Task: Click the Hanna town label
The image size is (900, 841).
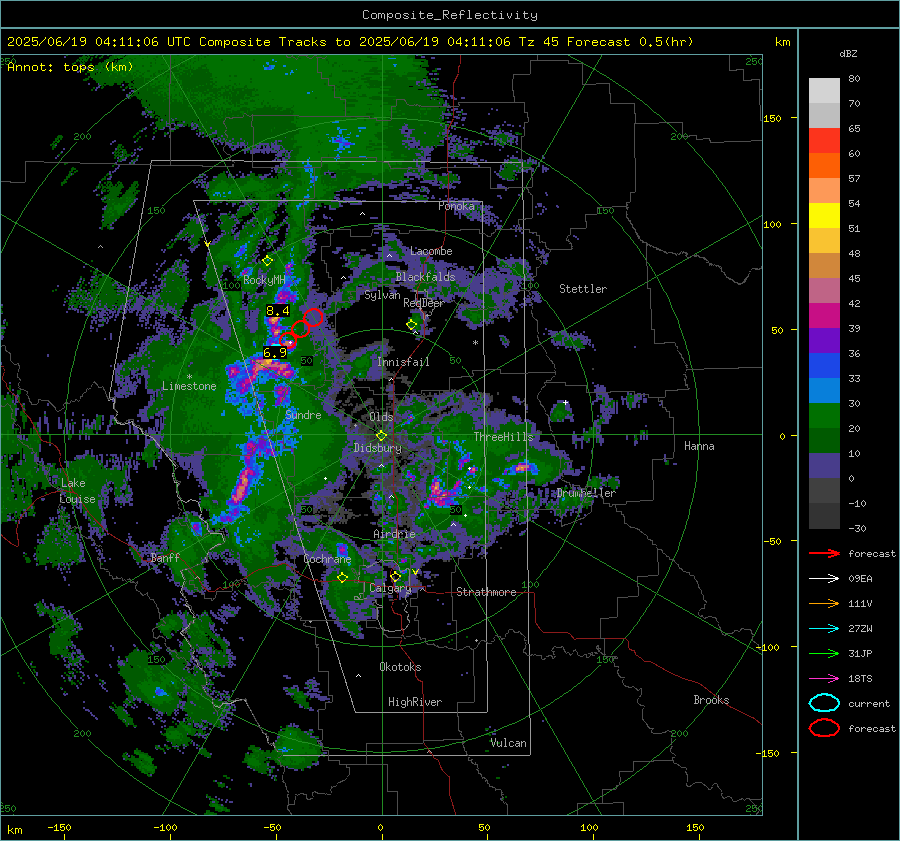Action: pyautogui.click(x=699, y=446)
